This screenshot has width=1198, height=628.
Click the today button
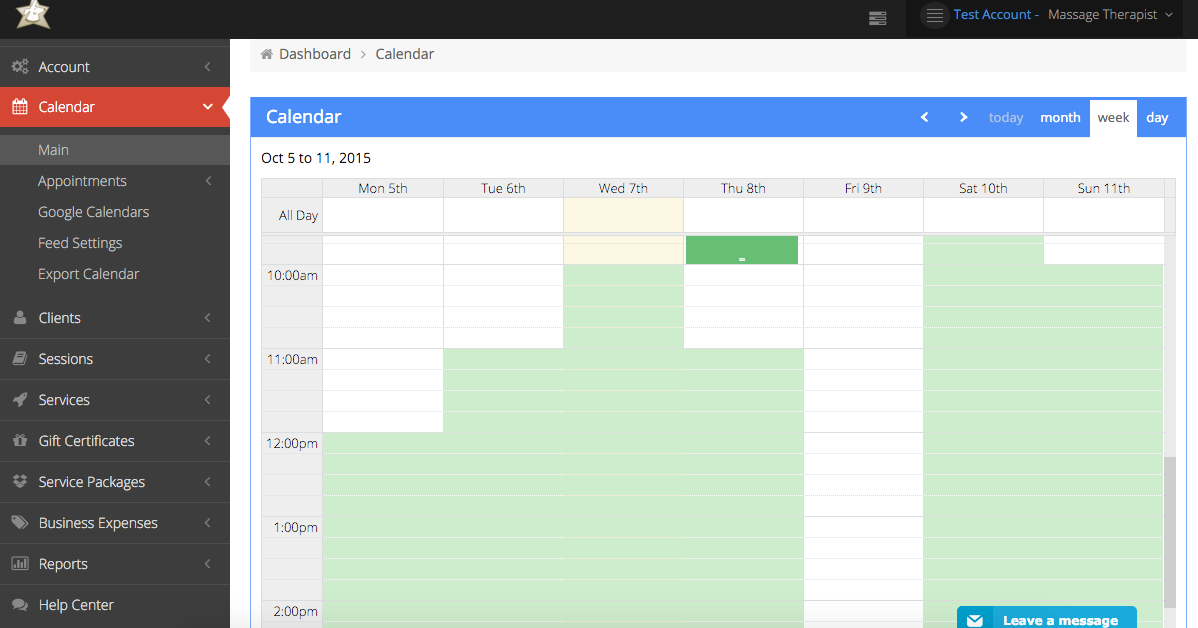[x=1005, y=118]
